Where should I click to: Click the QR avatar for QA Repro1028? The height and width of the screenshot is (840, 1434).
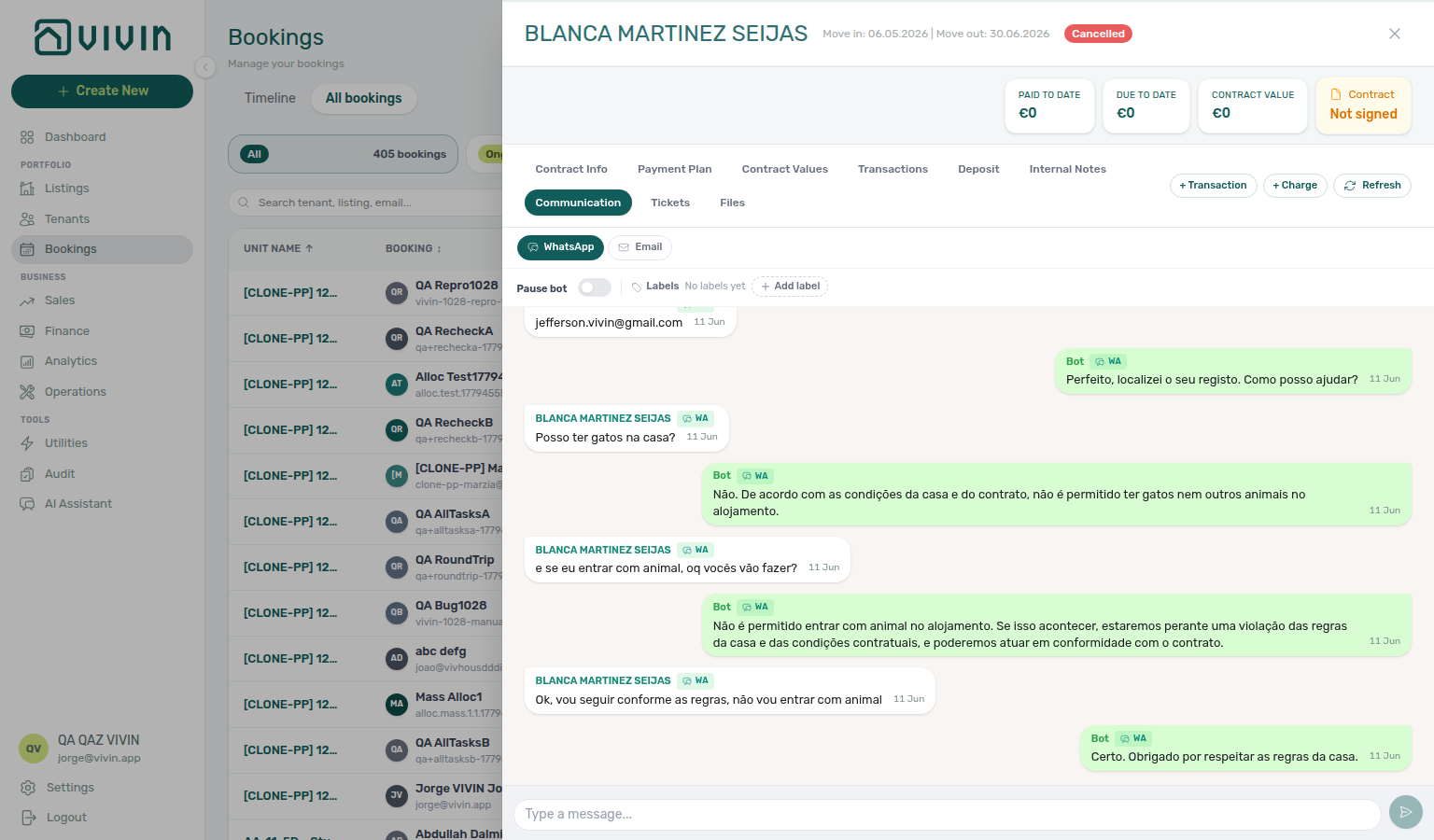click(397, 293)
